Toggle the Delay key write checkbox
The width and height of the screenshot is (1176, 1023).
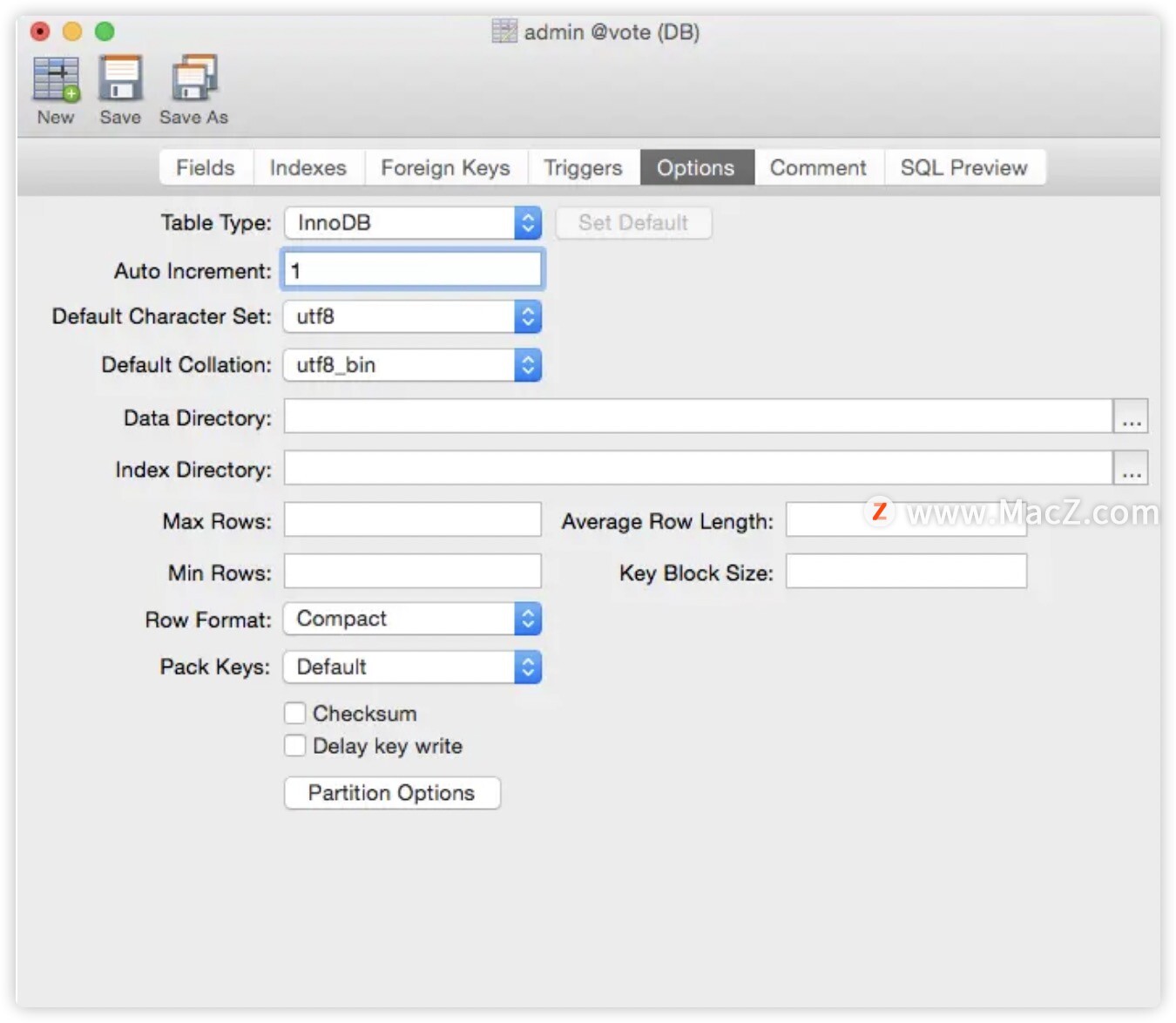pos(295,746)
